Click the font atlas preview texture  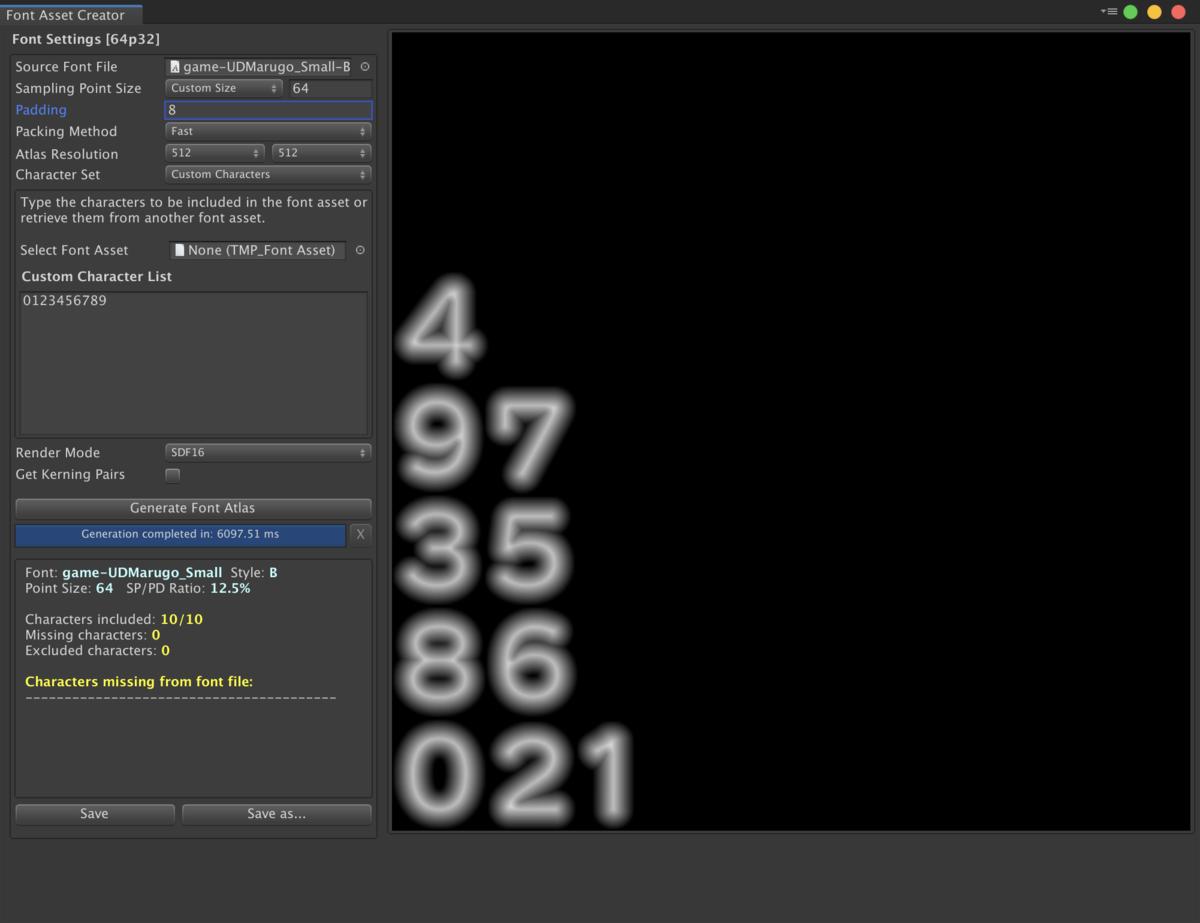(791, 431)
